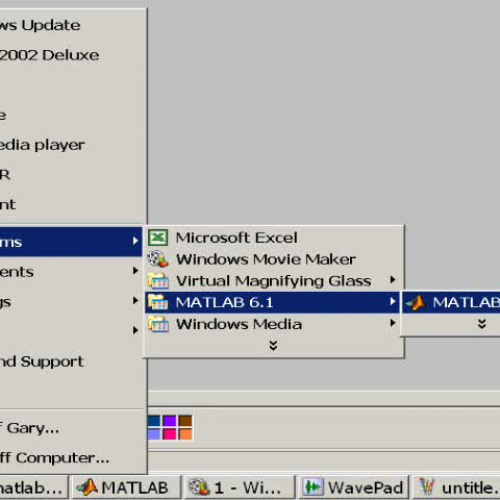500x500 pixels.
Task: Open the Settings Start menu entry
Action: tap(71, 301)
